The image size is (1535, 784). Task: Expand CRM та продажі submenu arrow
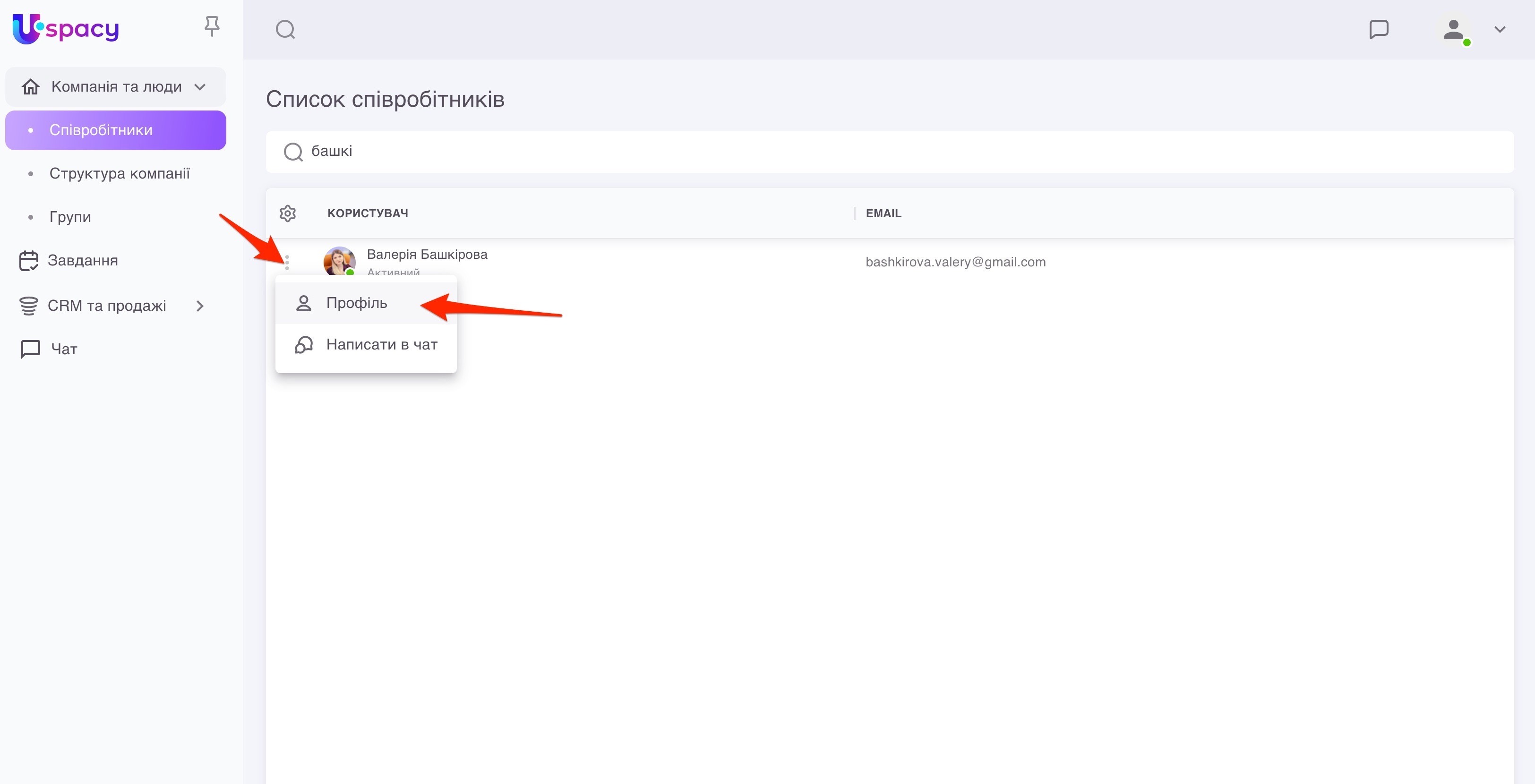point(200,306)
